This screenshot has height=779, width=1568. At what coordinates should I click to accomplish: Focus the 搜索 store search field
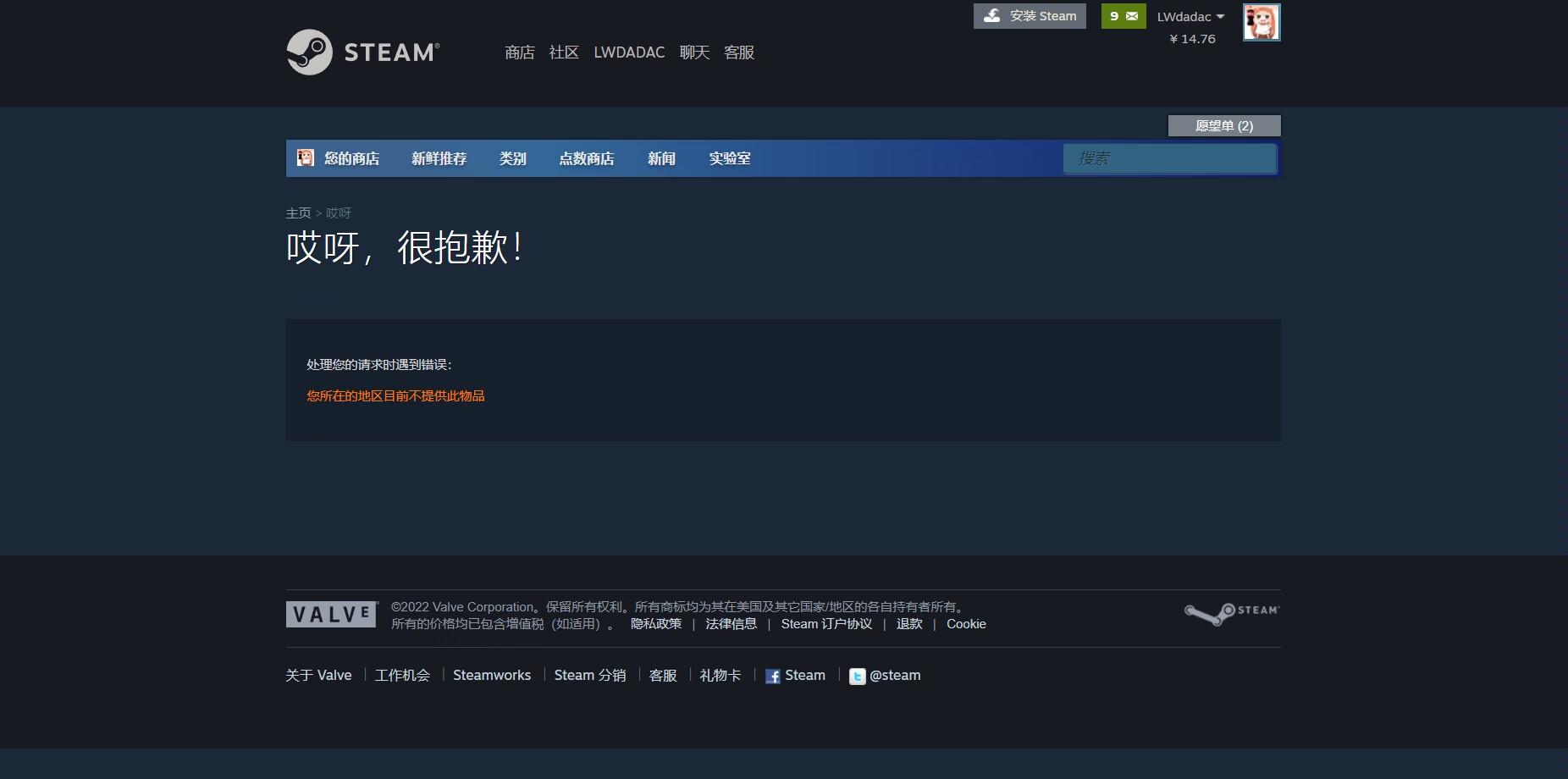point(1169,158)
